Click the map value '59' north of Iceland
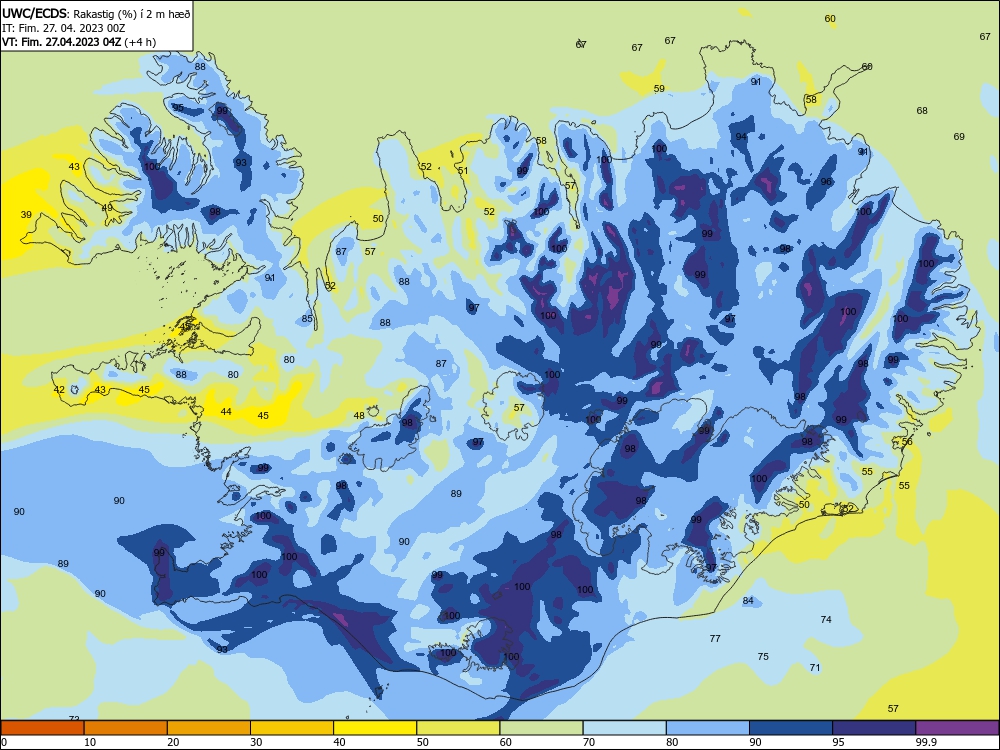The image size is (1000, 750). tap(659, 89)
